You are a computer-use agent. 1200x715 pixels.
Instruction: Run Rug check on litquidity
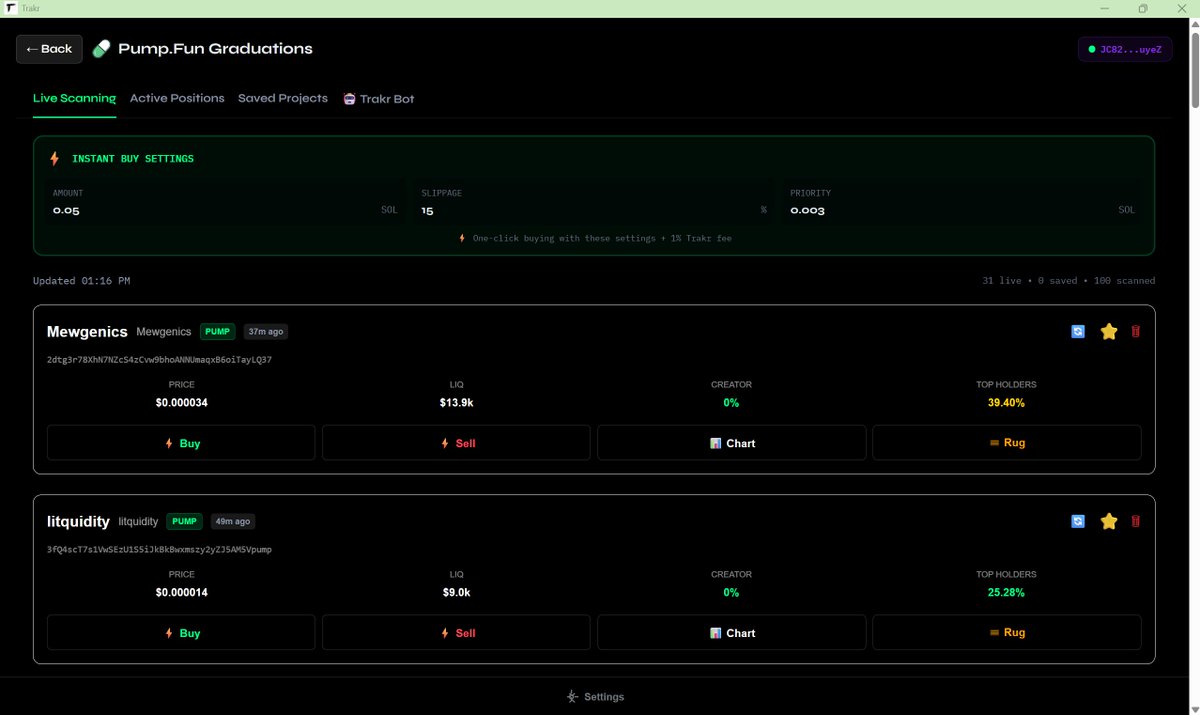(1007, 633)
